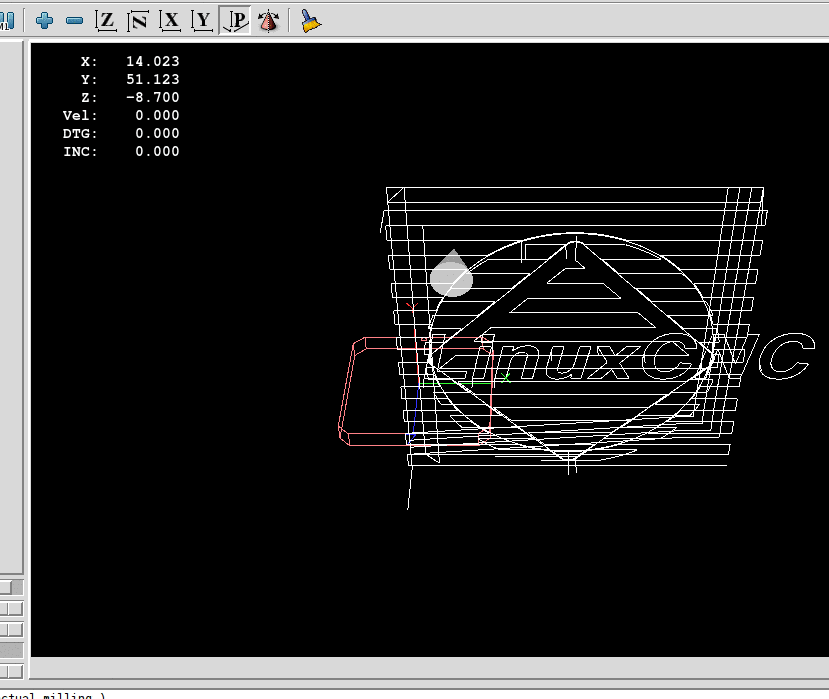Click the LinuxCNC text in the toolpath preview

pos(621,358)
